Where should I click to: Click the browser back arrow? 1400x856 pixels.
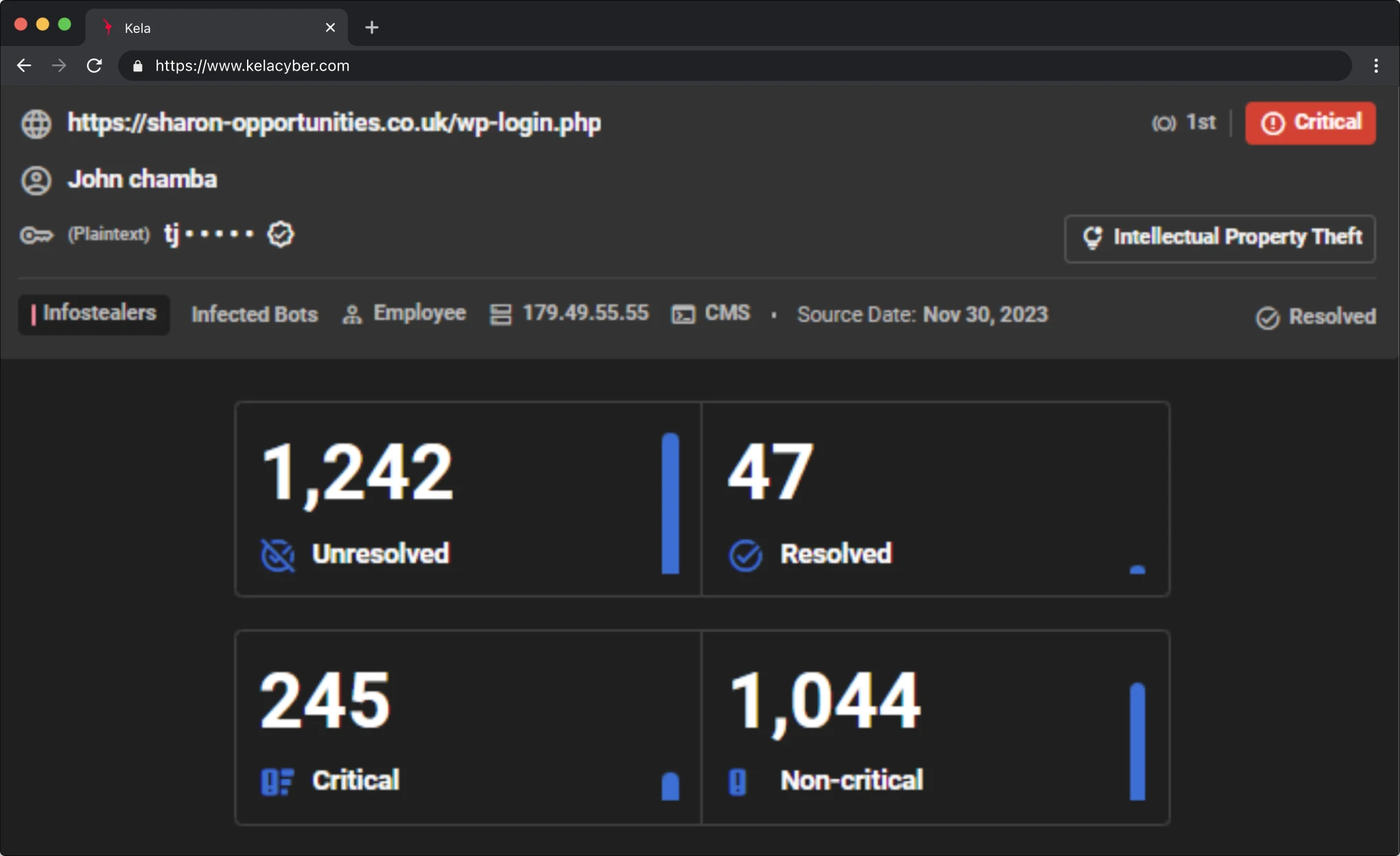click(24, 66)
